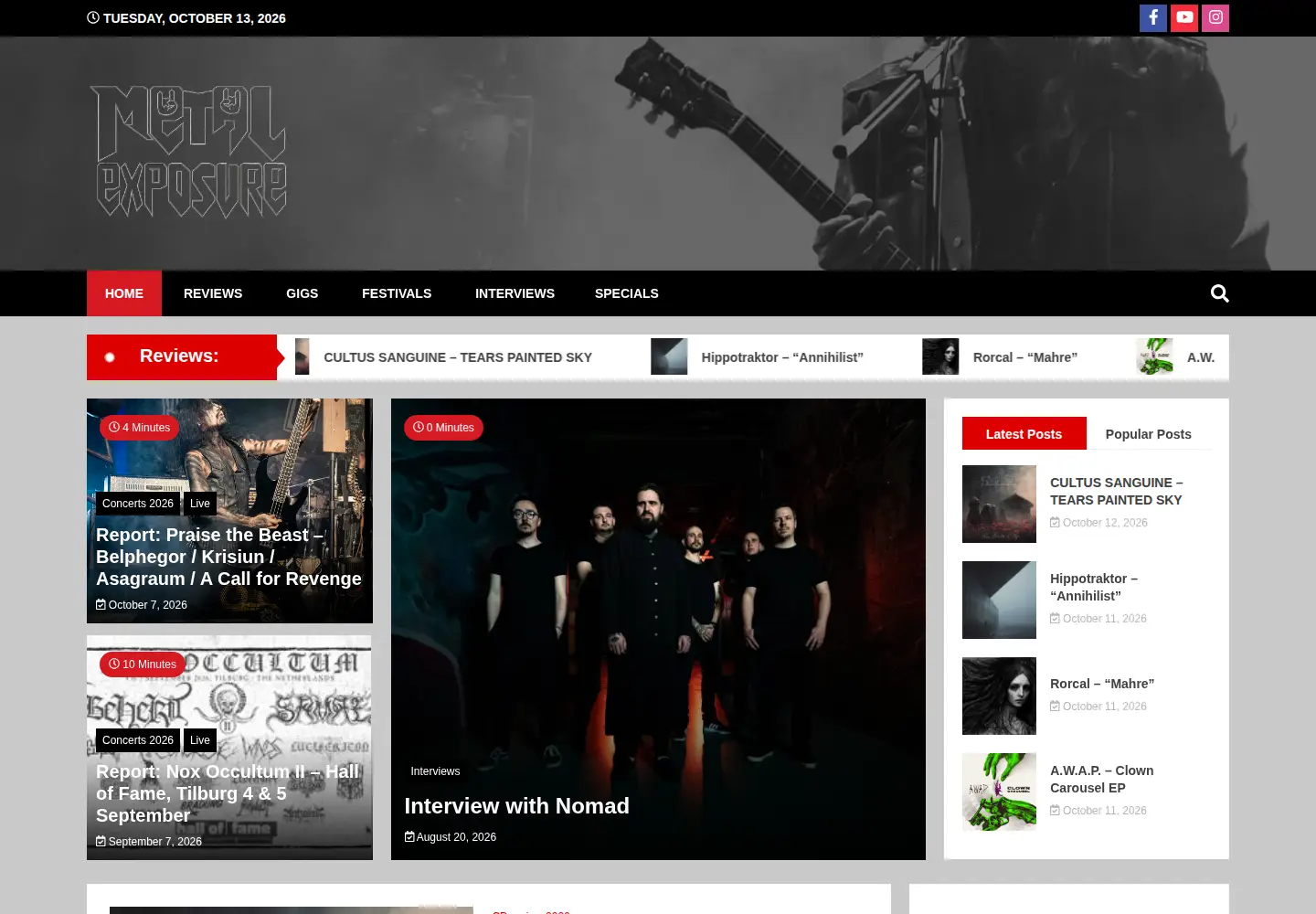Open the Interview with Nomad headline
This screenshot has height=914, width=1316.
pos(517,806)
